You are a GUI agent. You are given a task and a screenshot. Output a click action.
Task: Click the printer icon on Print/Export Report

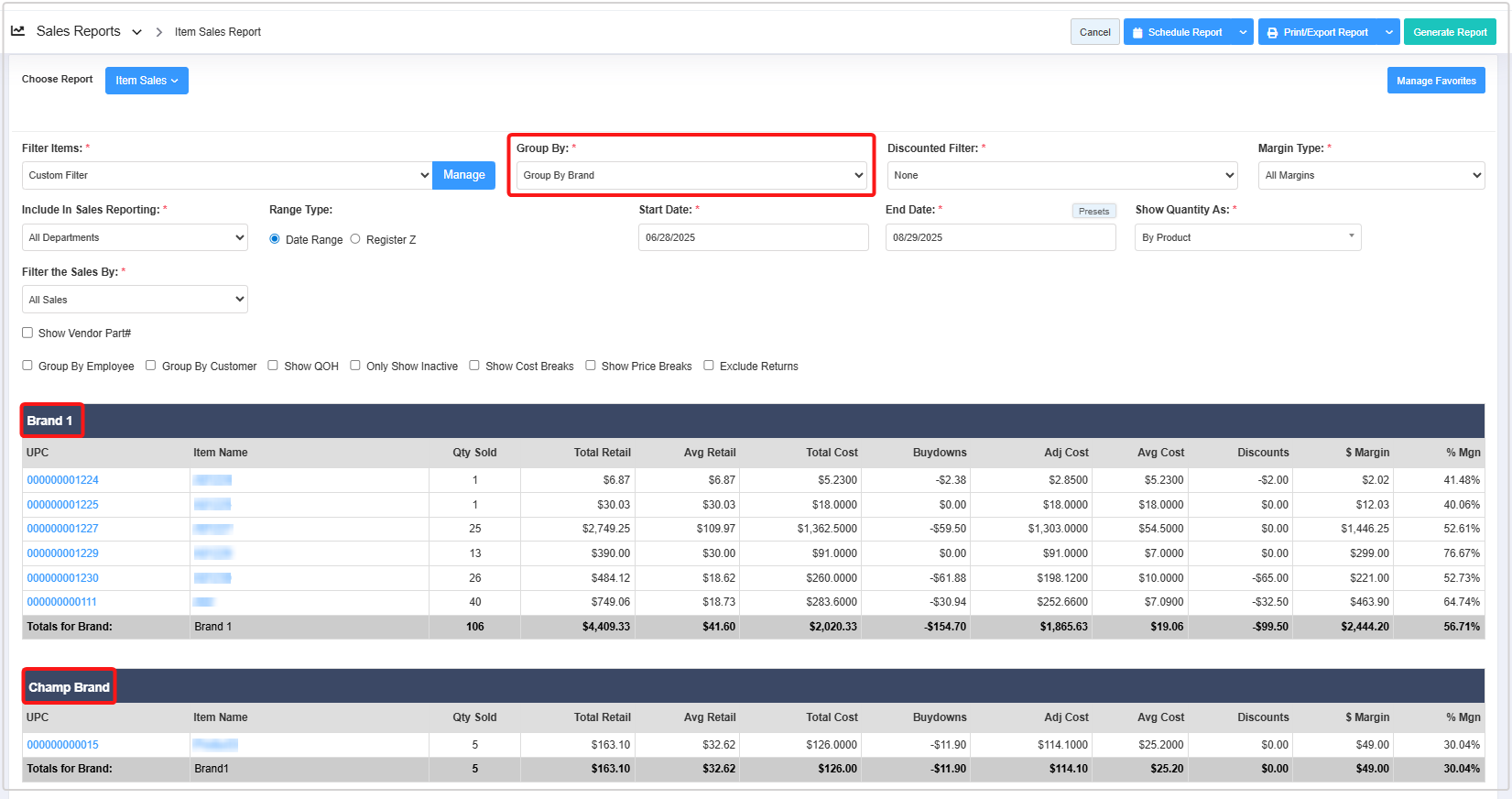[x=1272, y=33]
